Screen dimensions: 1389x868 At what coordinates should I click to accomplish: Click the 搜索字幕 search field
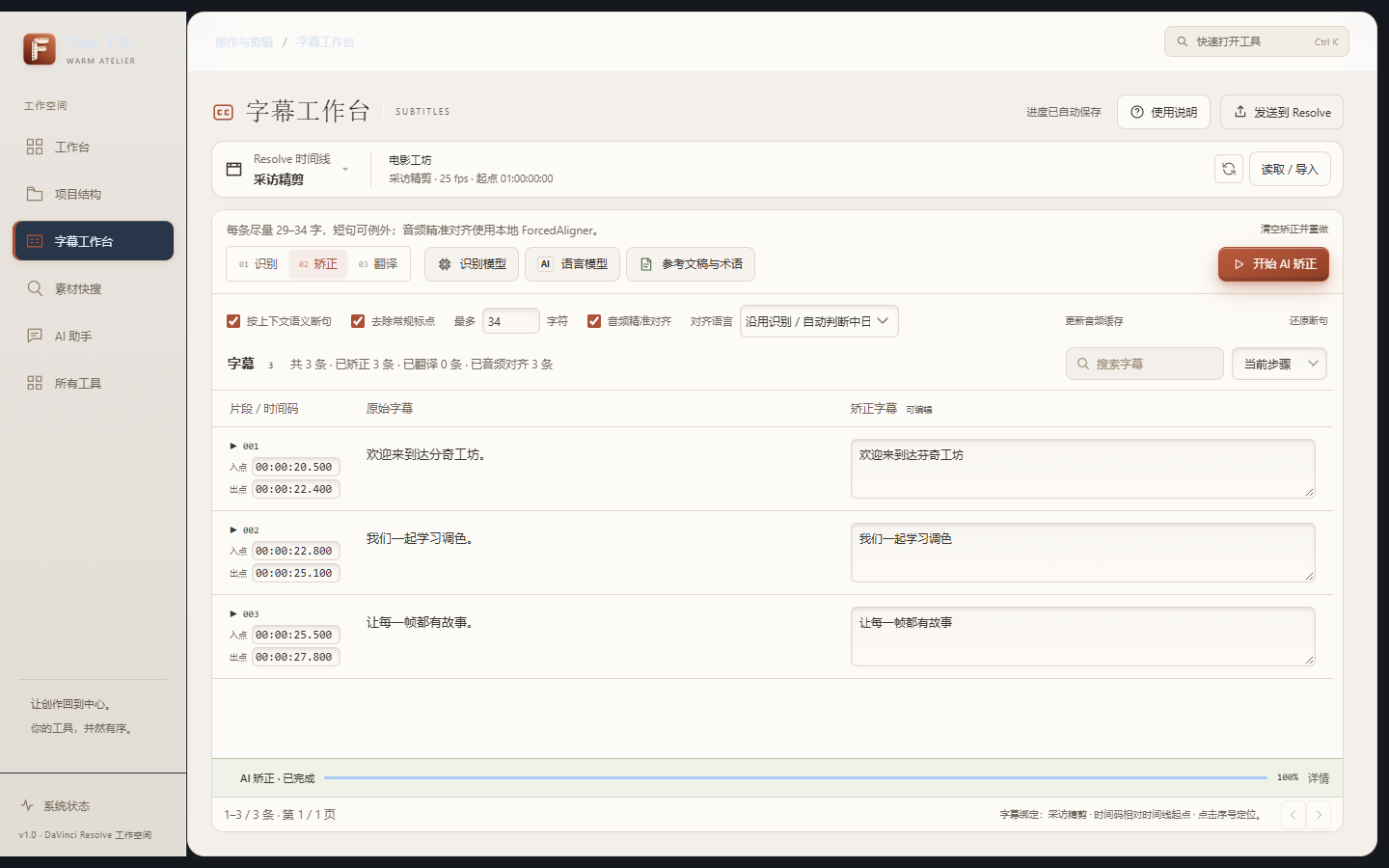pos(1145,364)
